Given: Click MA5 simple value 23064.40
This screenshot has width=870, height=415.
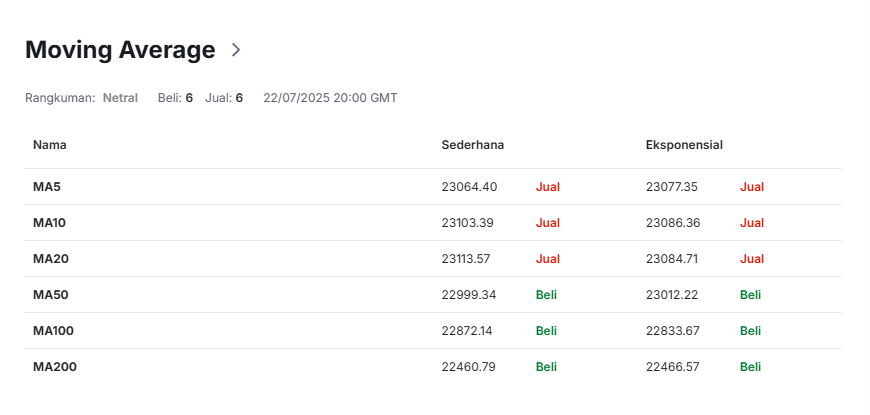Looking at the screenshot, I should 469,187.
